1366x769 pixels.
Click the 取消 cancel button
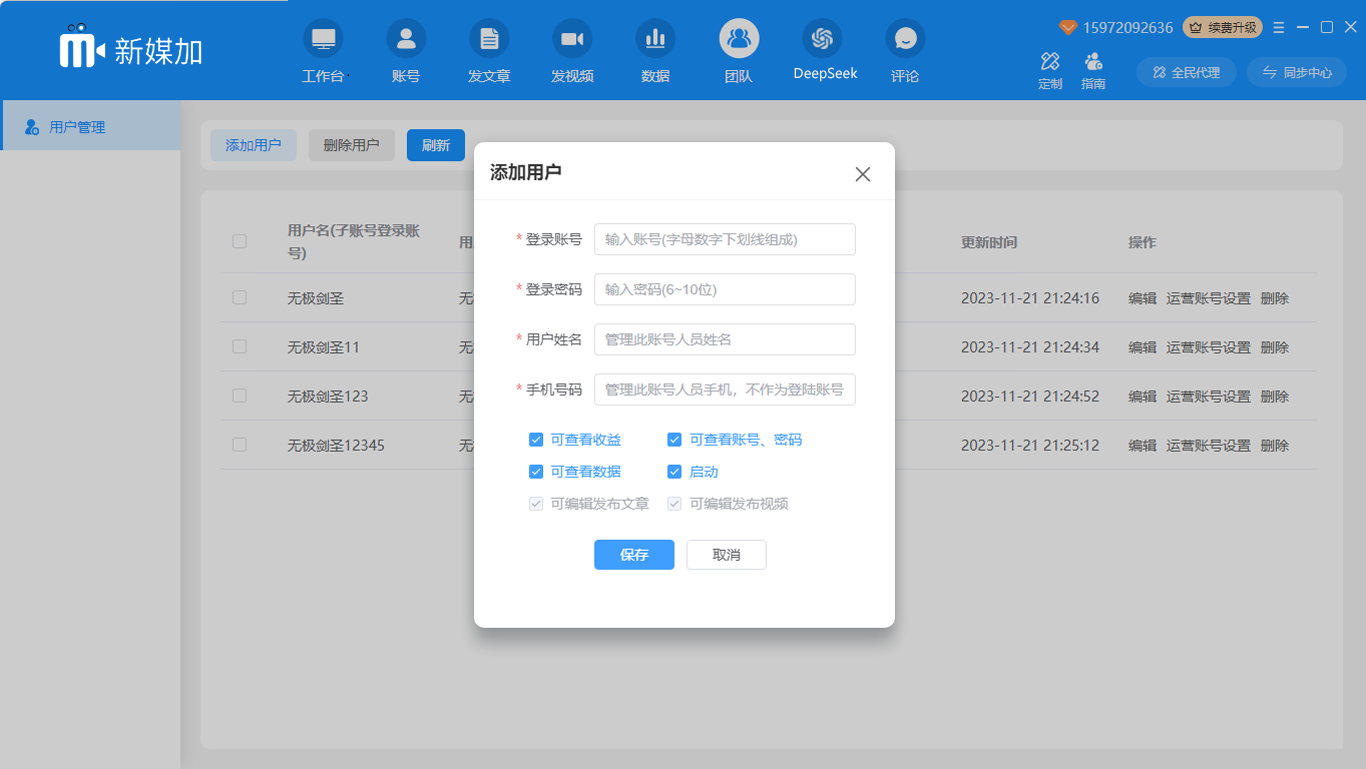click(726, 555)
